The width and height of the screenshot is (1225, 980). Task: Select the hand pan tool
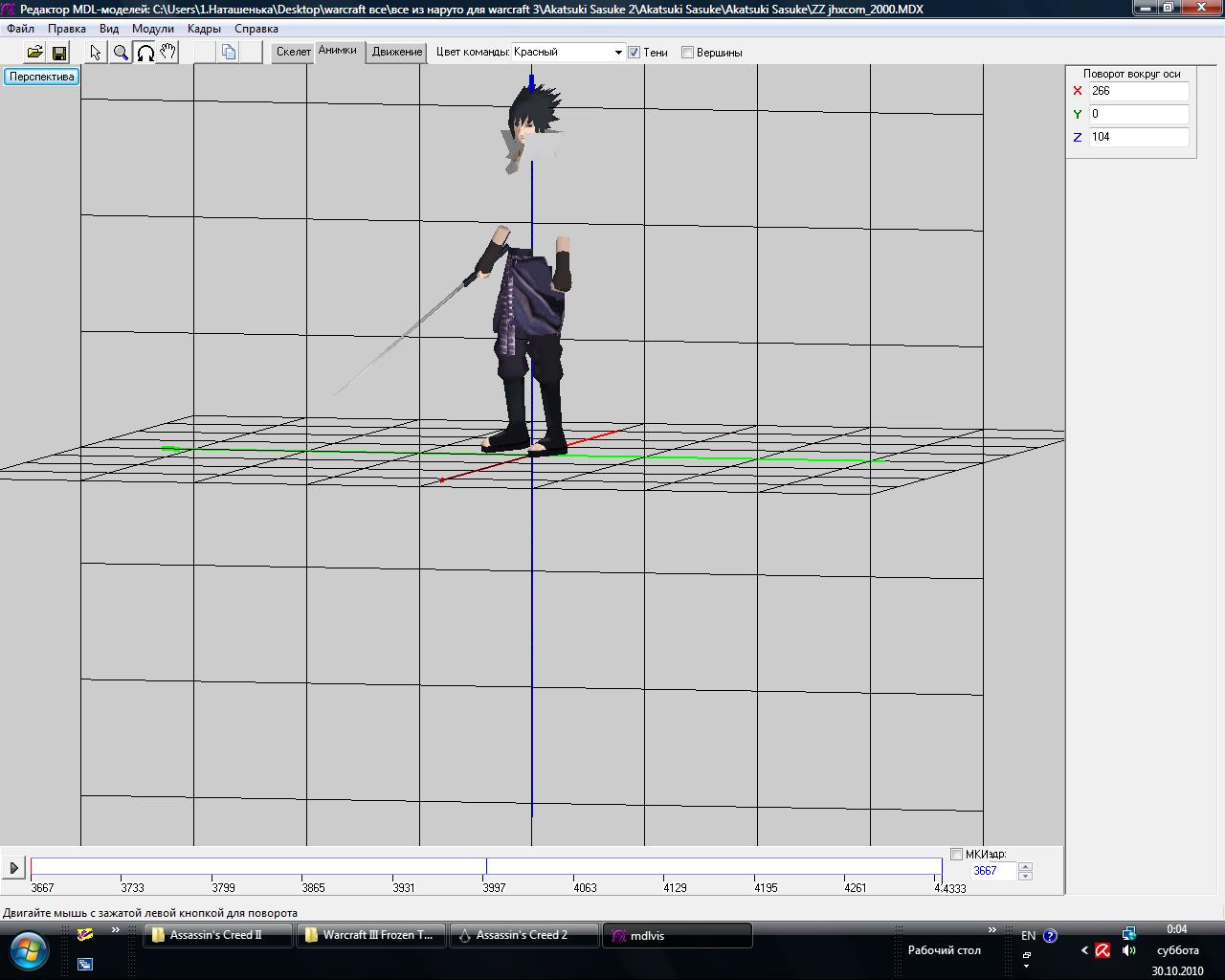[168, 53]
